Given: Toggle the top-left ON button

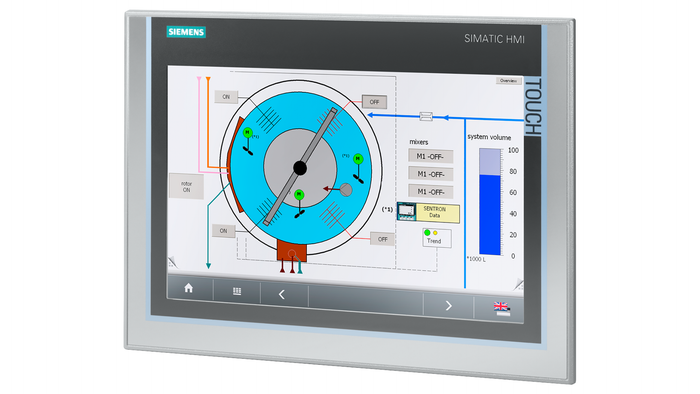Looking at the screenshot, I should pos(226,97).
